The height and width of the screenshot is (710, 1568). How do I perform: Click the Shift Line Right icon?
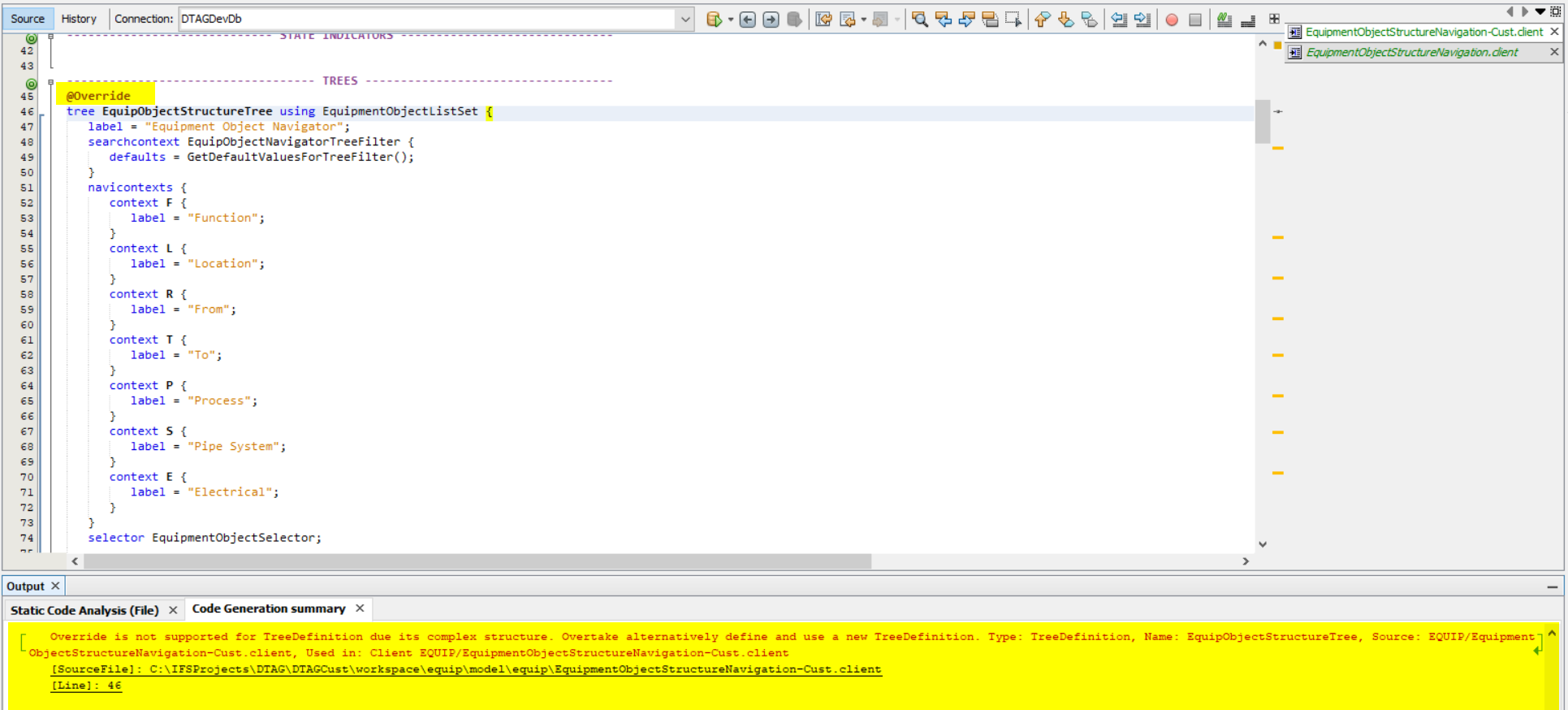[1143, 19]
